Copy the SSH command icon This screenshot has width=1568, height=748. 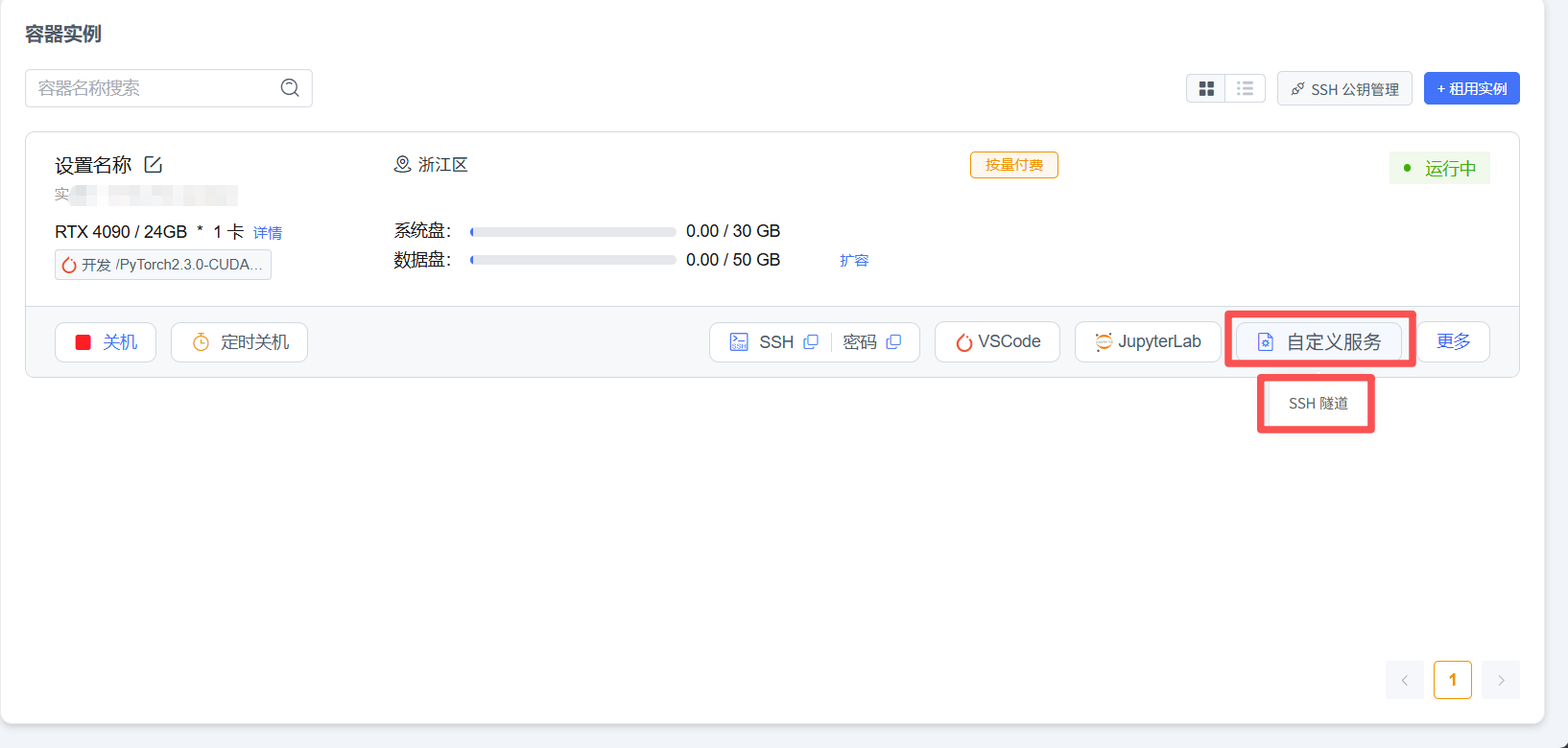click(x=811, y=342)
